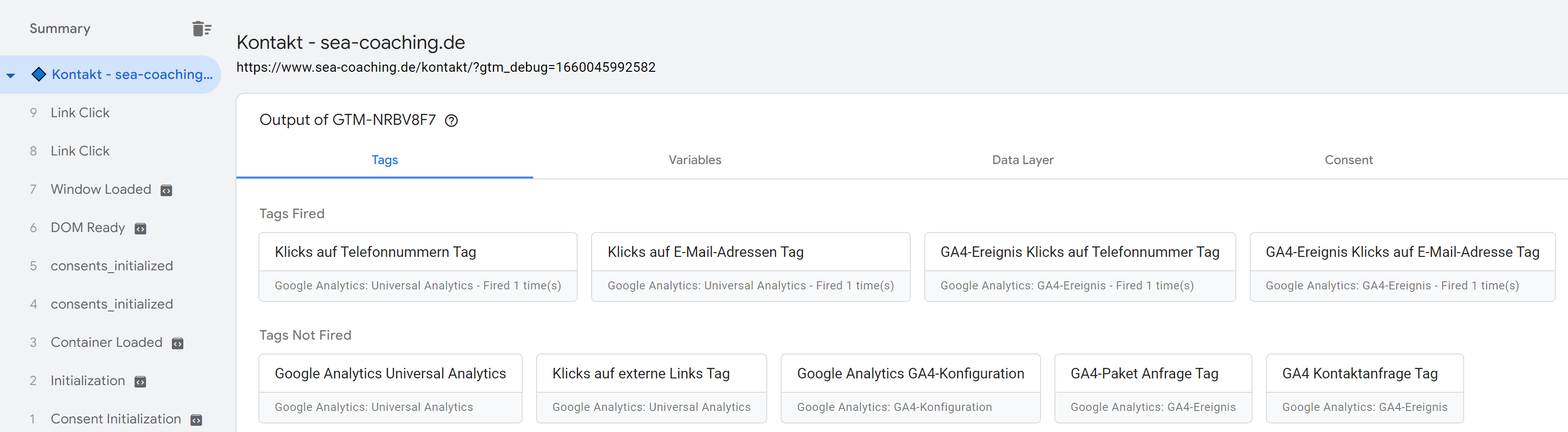This screenshot has height=432, width=1568.
Task: Select the Kontakt - sea-coaching... page entry
Action: pyautogui.click(x=110, y=74)
